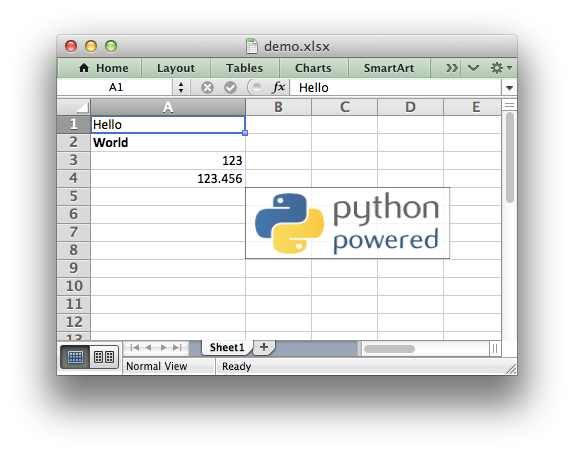The image size is (574, 454).
Task: Open the ribbon gear settings menu
Action: pyautogui.click(x=500, y=68)
